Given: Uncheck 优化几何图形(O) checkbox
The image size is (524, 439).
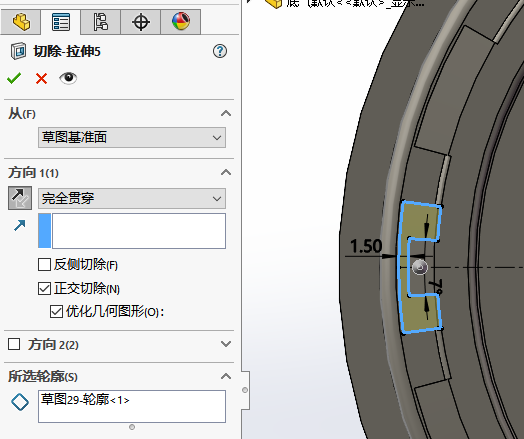Looking at the screenshot, I should tap(56, 312).
